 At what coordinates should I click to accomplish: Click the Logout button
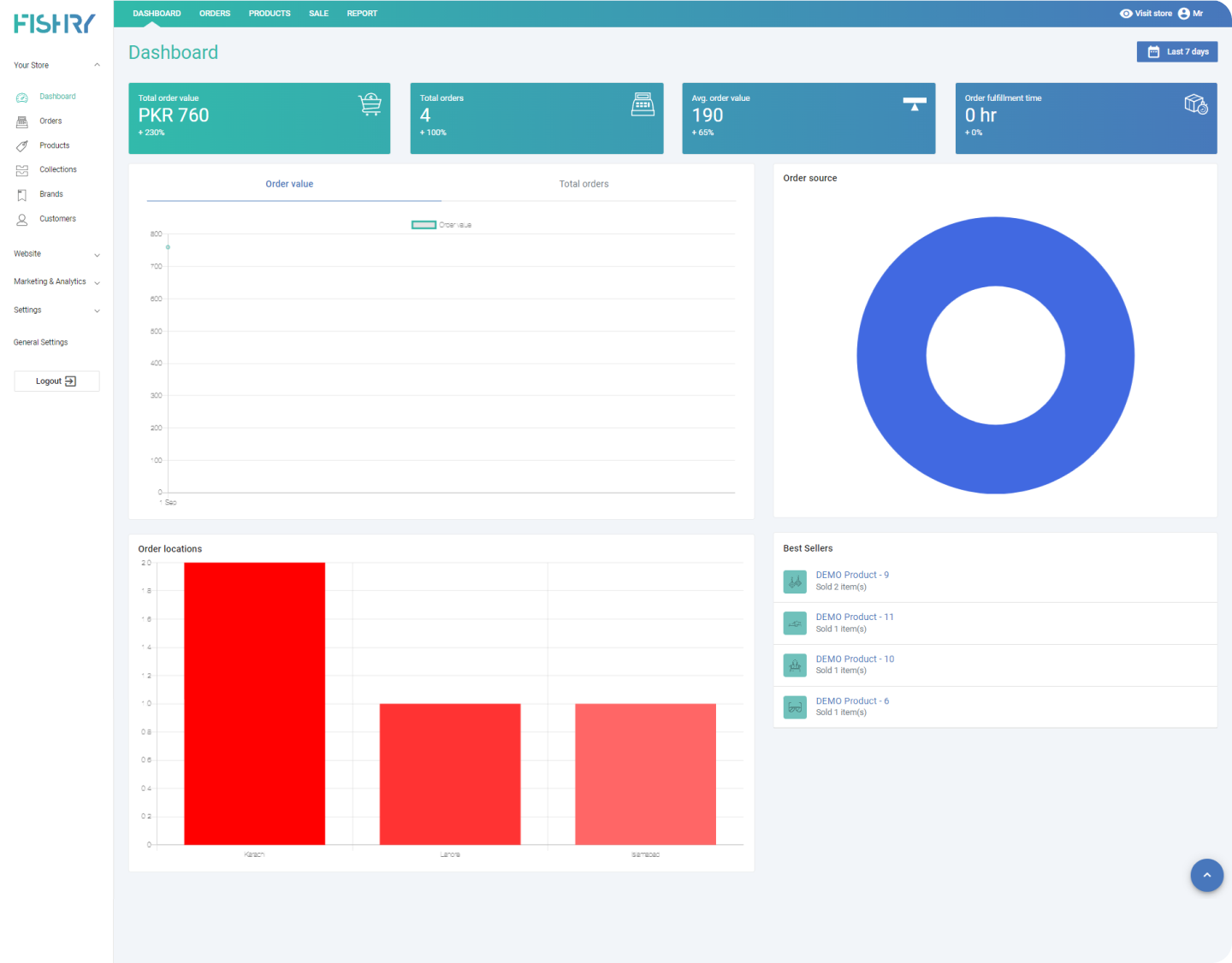56,381
